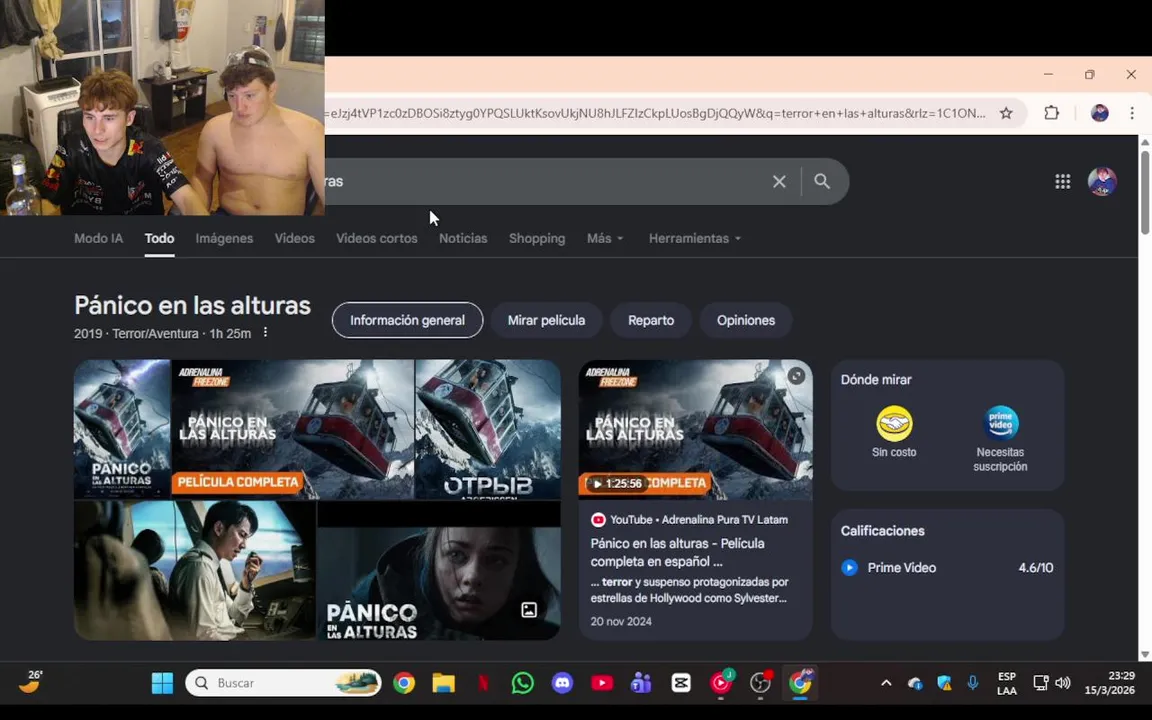Open the weather widget showing 26°

point(31,683)
